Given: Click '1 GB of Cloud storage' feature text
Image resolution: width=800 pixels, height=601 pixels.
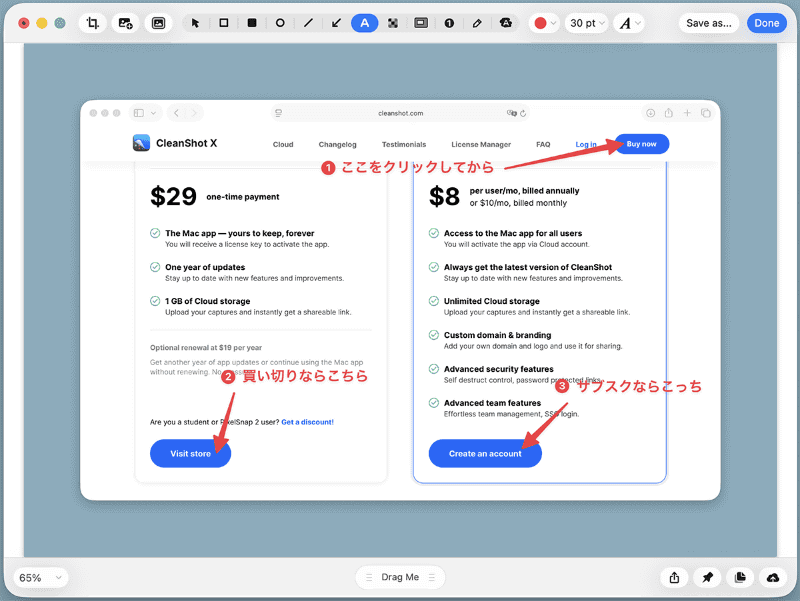Looking at the screenshot, I should (208, 301).
